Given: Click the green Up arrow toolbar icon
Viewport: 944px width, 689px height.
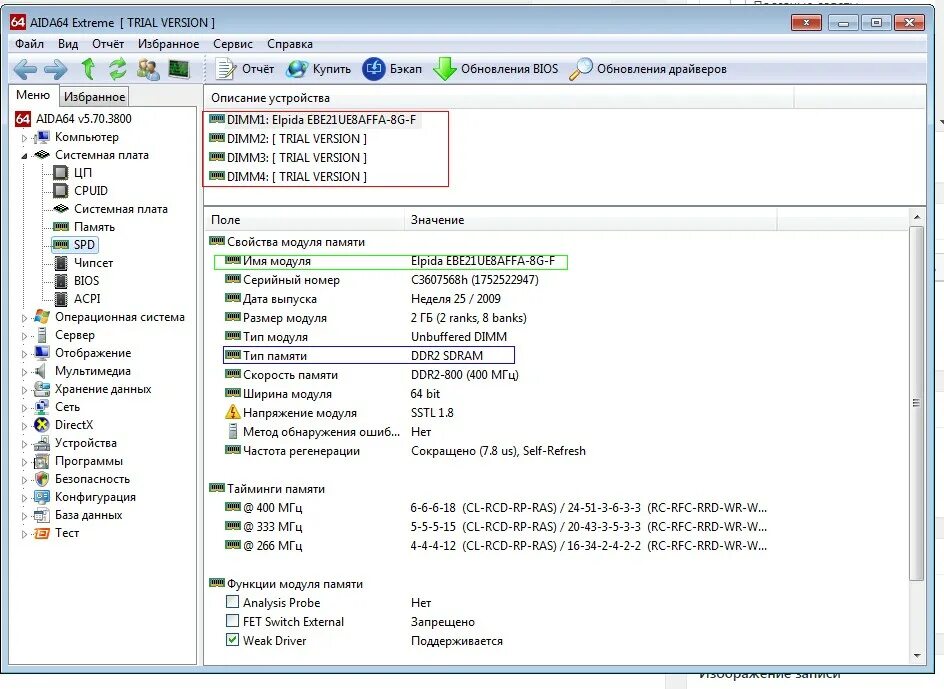Looking at the screenshot, I should tap(88, 69).
